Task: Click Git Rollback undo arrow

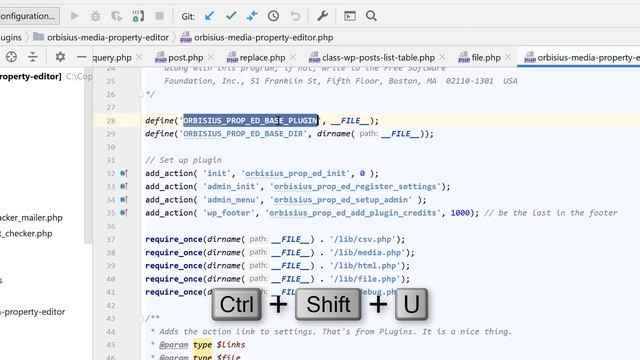Action: [295, 16]
